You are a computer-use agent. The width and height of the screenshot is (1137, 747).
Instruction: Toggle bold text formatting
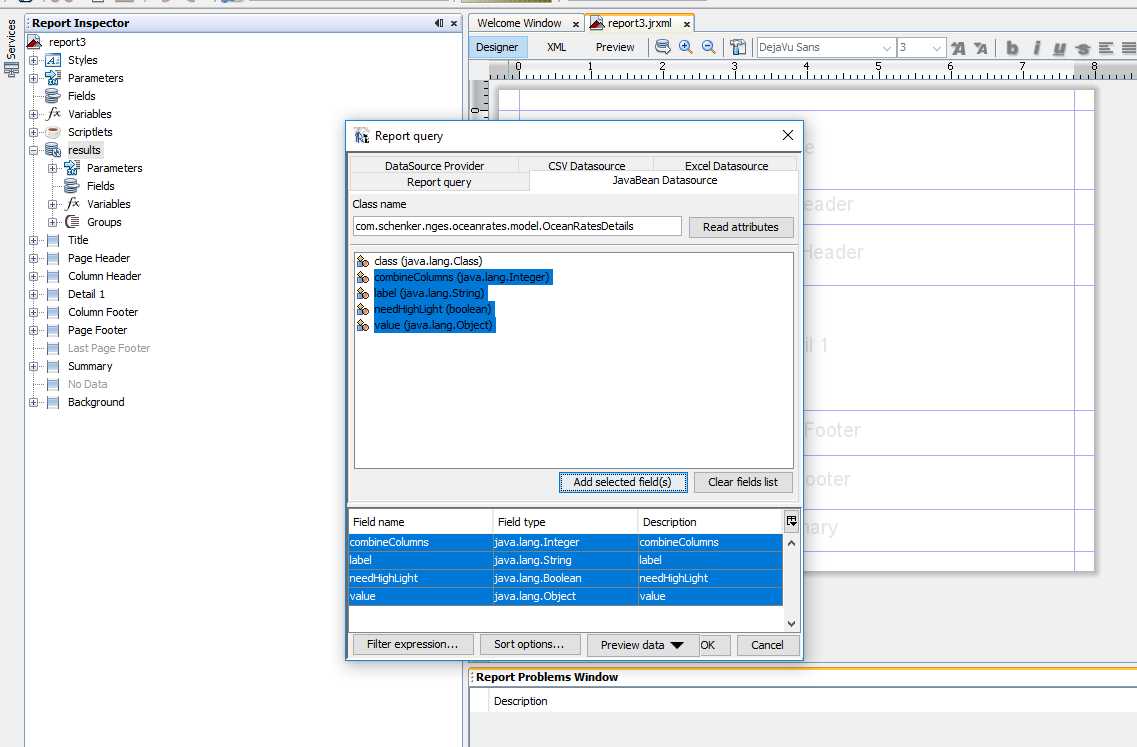pos(1012,48)
